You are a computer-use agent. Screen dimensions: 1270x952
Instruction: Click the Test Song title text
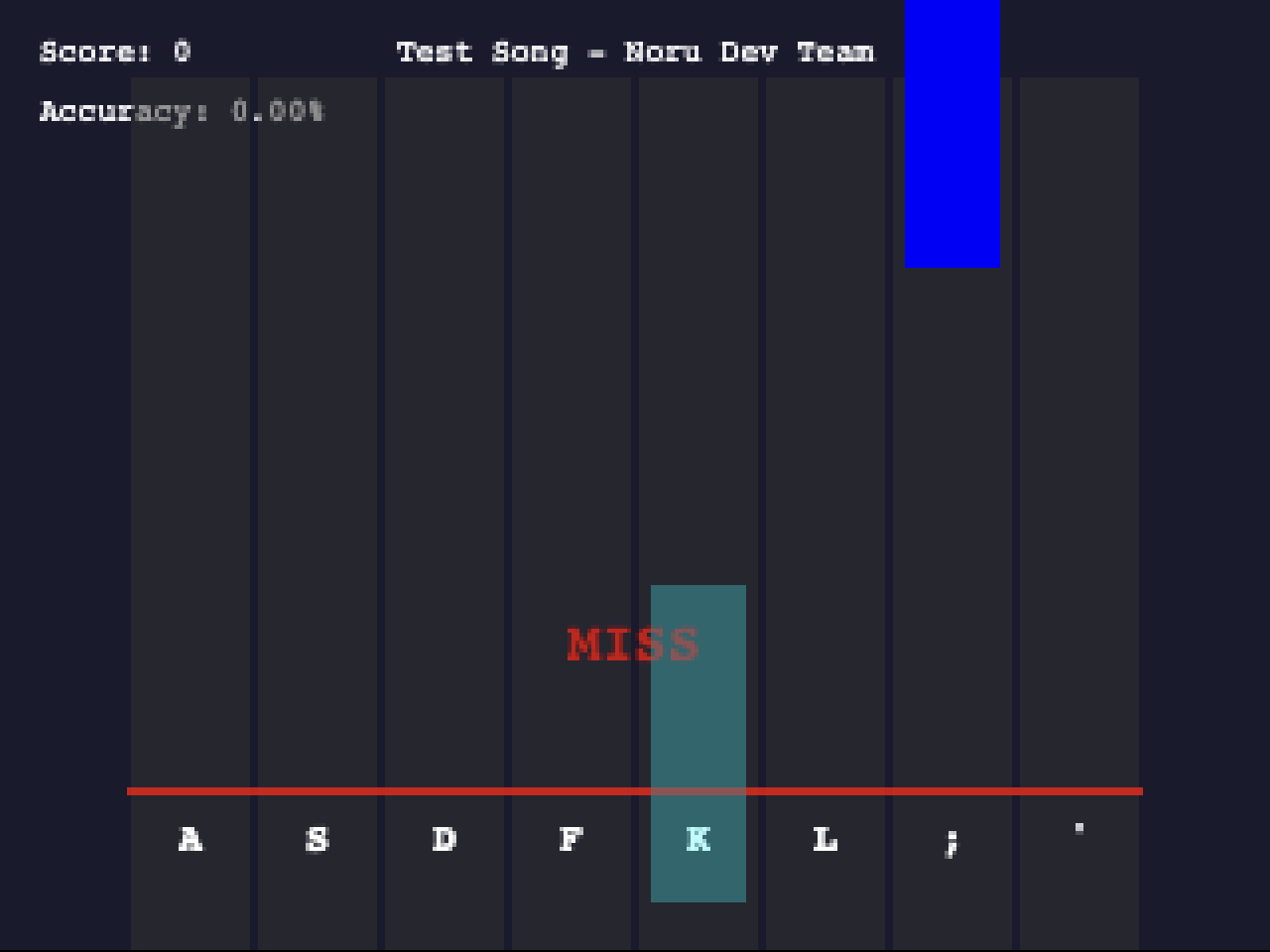tap(635, 52)
